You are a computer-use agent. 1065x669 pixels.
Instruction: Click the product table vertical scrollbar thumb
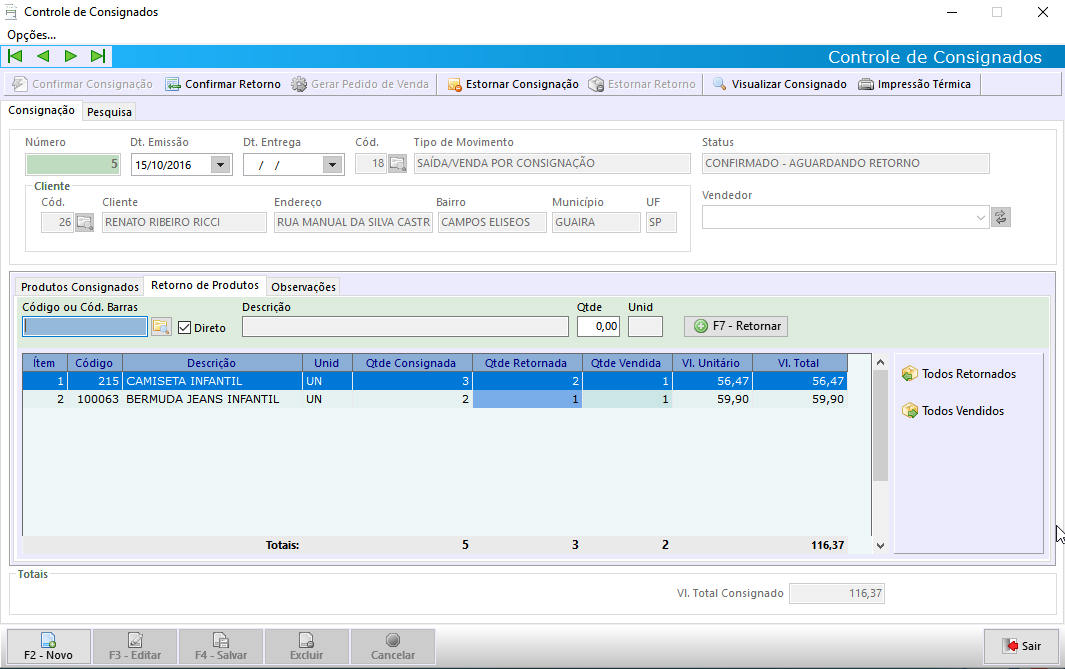click(x=880, y=426)
